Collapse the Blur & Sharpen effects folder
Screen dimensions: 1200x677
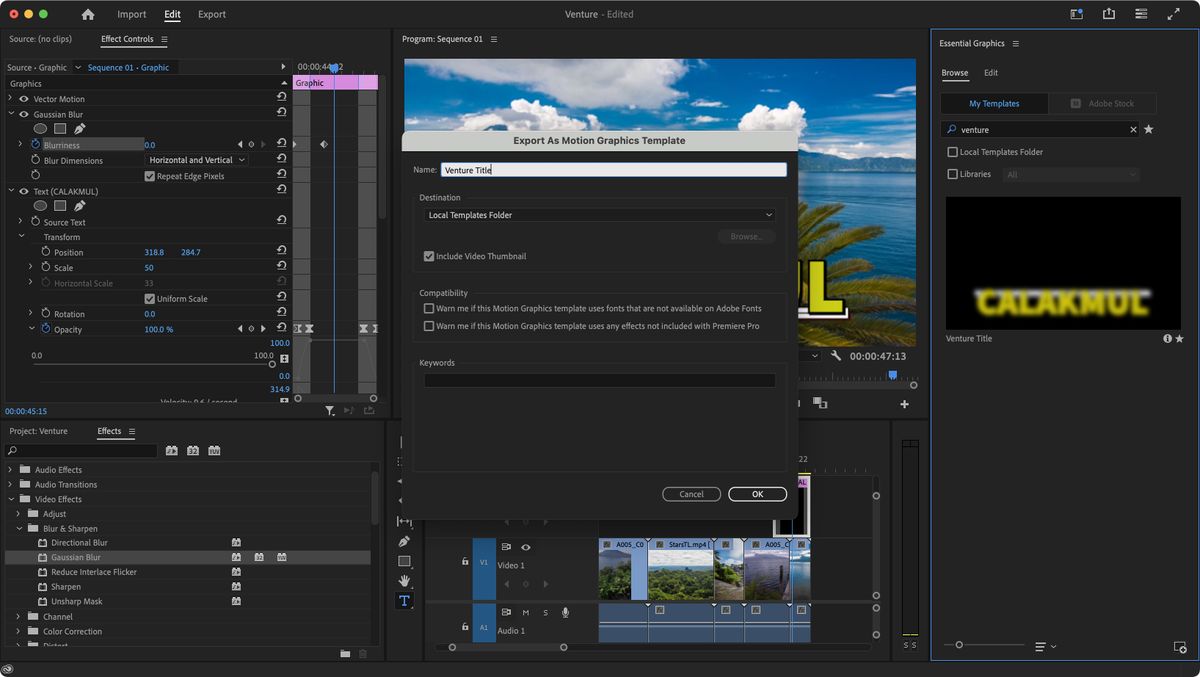(x=17, y=528)
